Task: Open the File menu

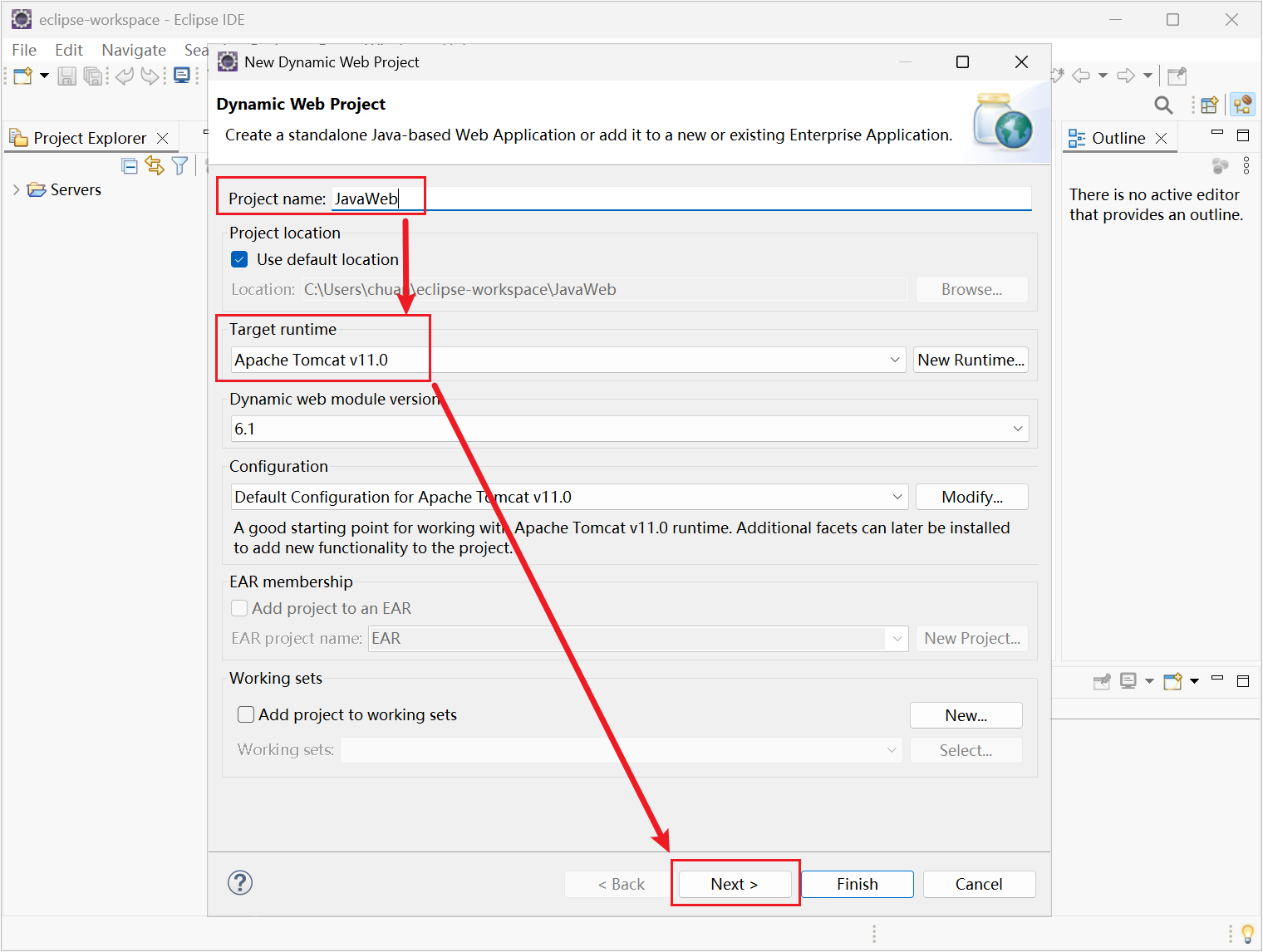Action: (x=24, y=50)
